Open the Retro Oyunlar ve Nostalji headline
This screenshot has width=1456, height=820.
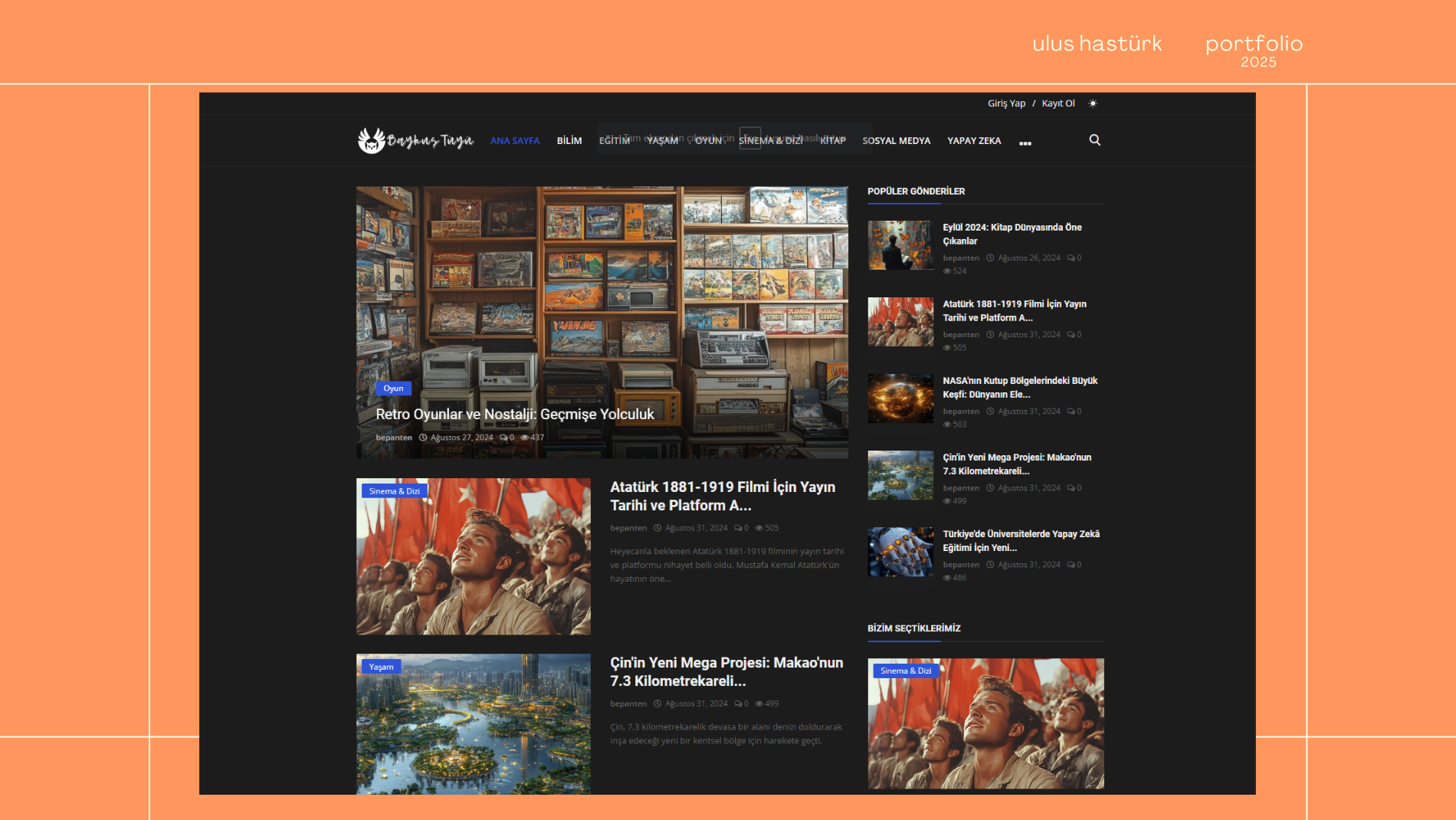(515, 415)
